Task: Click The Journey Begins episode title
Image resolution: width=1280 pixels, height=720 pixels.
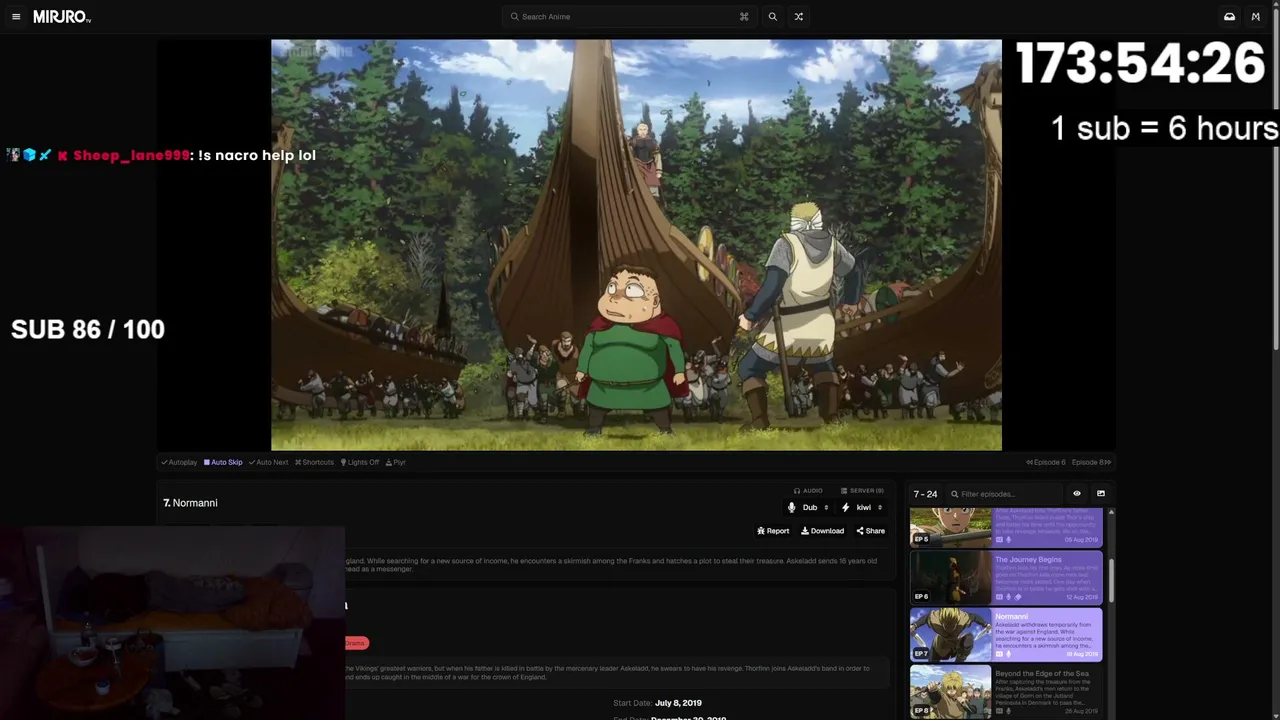Action: point(1028,560)
